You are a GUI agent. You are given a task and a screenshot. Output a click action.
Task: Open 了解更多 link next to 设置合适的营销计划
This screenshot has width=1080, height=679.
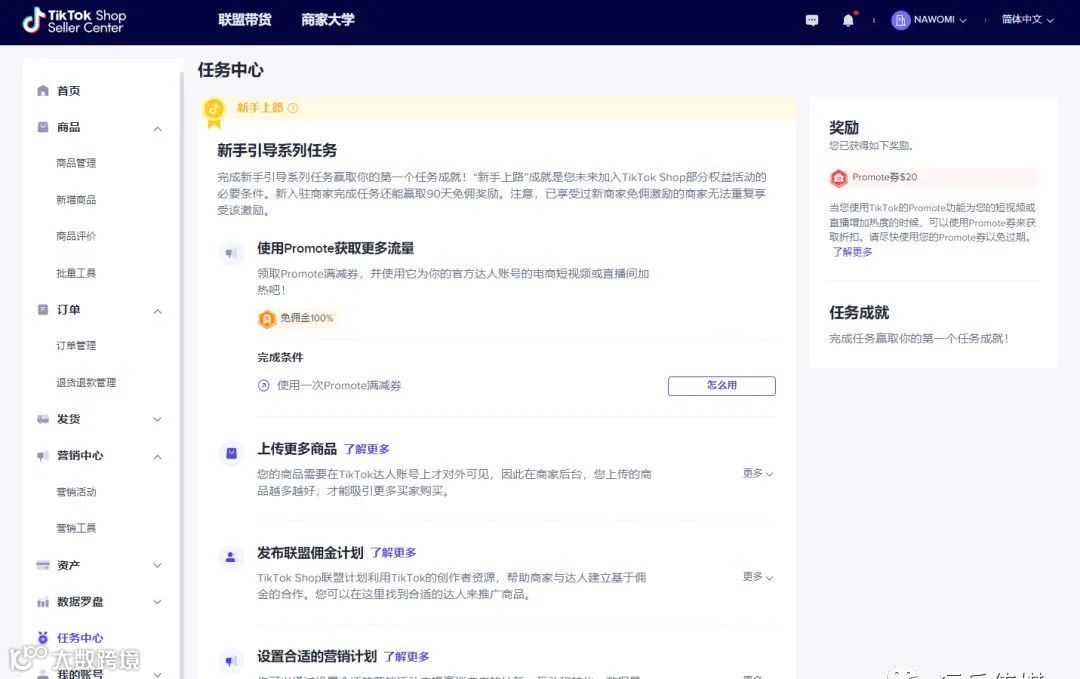406,656
